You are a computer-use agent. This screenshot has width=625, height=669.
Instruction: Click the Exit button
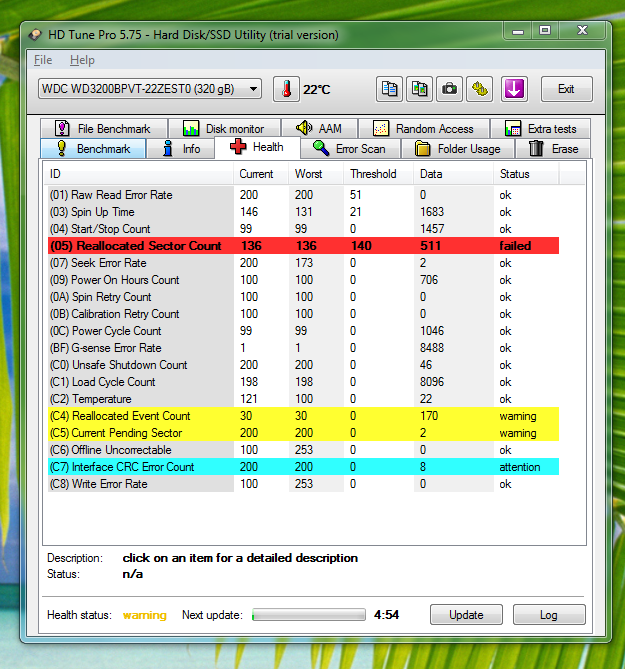[567, 89]
